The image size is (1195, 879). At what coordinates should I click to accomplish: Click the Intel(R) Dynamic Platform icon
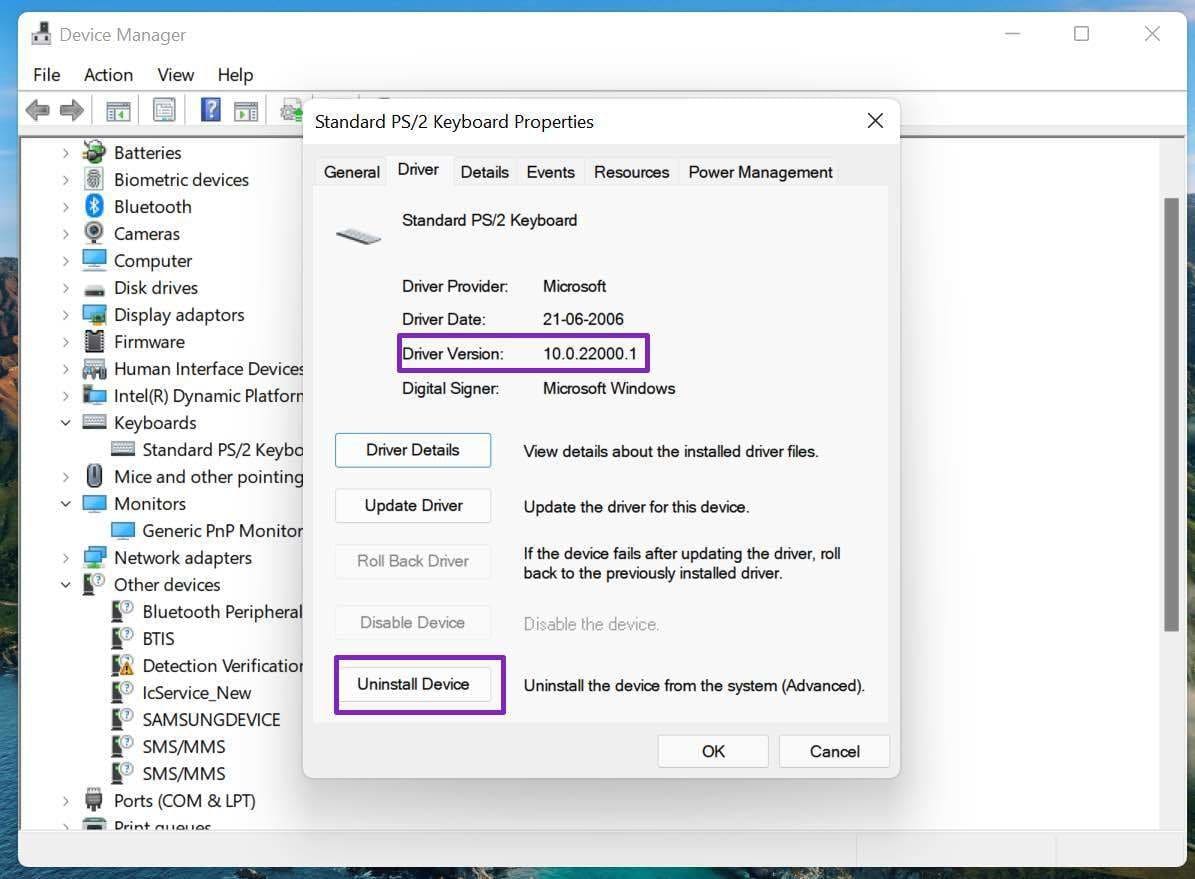[94, 395]
